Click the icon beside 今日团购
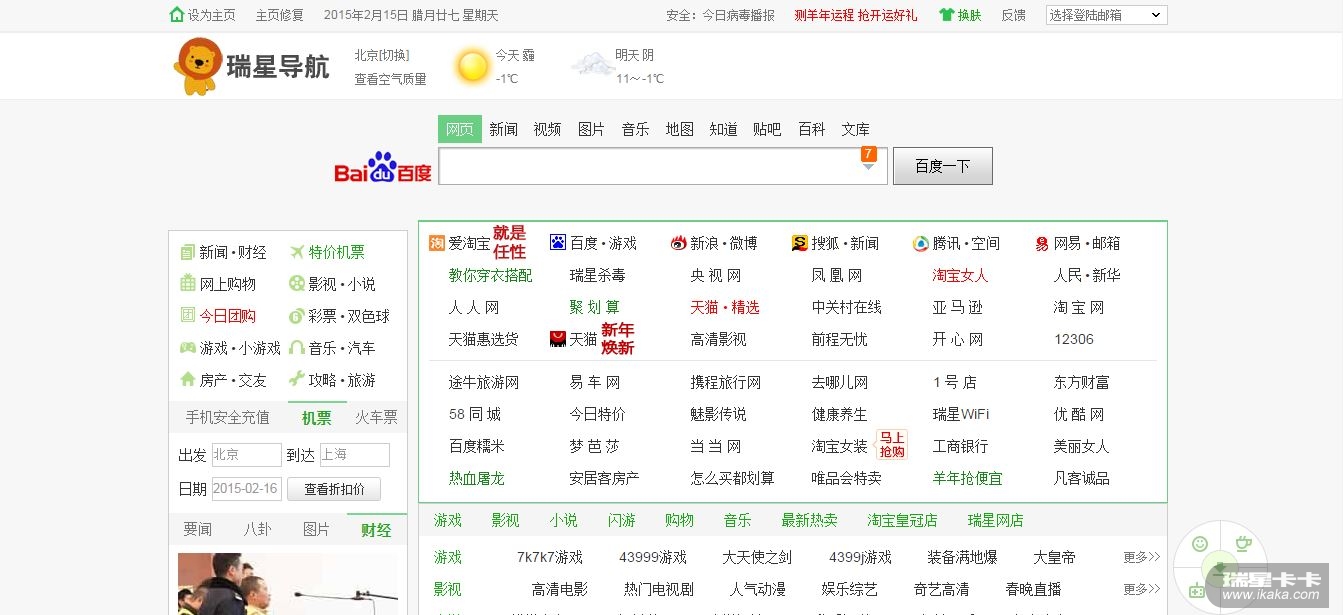The width and height of the screenshot is (1343, 615). pyautogui.click(x=187, y=316)
